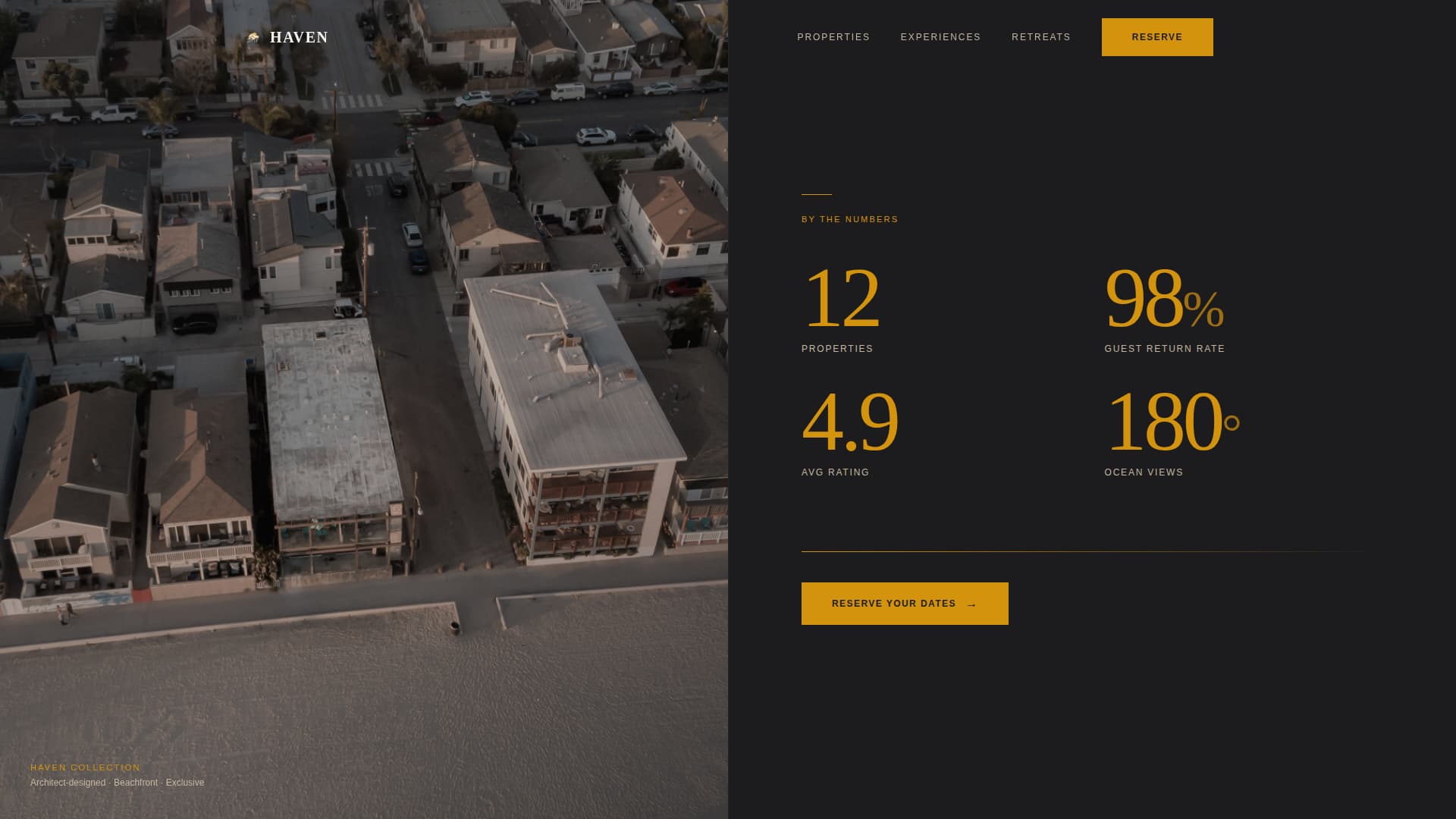Click the large 12 properties statistic
1456x819 pixels.
pos(842,298)
